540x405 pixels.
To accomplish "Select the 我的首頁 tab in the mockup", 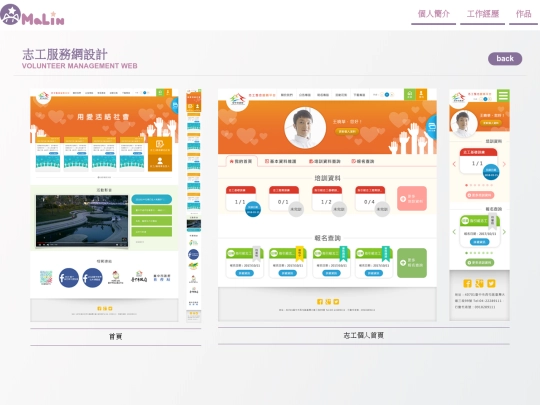I will (x=241, y=161).
